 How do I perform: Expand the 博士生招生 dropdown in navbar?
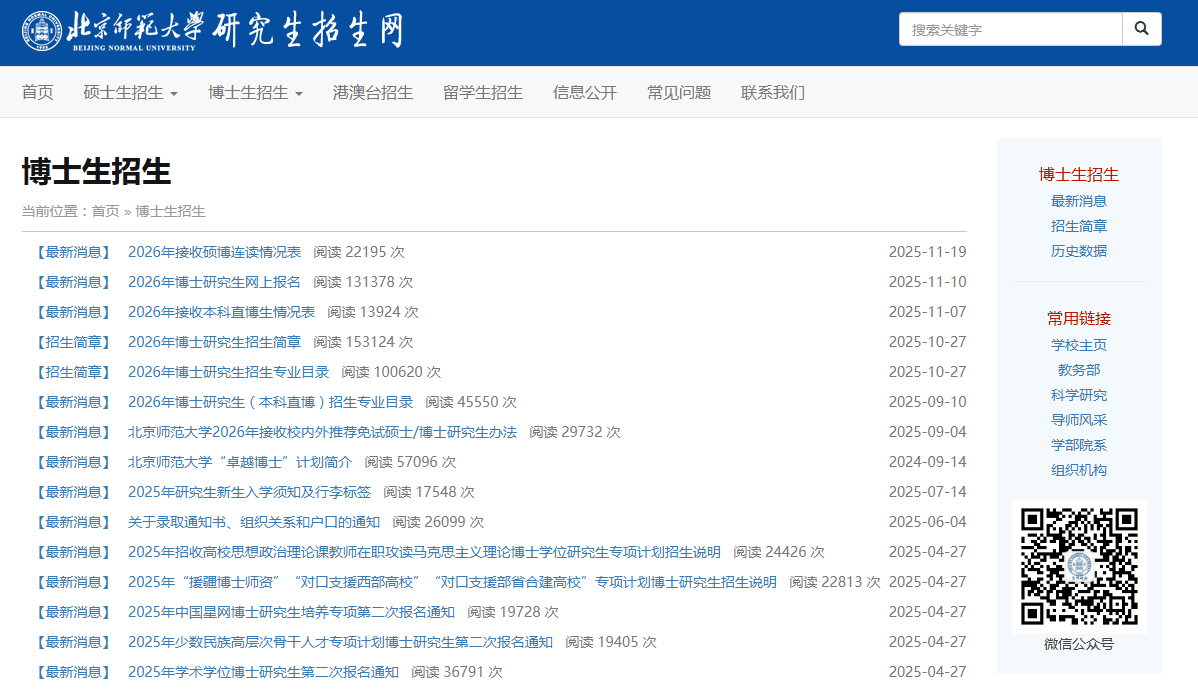pos(255,93)
